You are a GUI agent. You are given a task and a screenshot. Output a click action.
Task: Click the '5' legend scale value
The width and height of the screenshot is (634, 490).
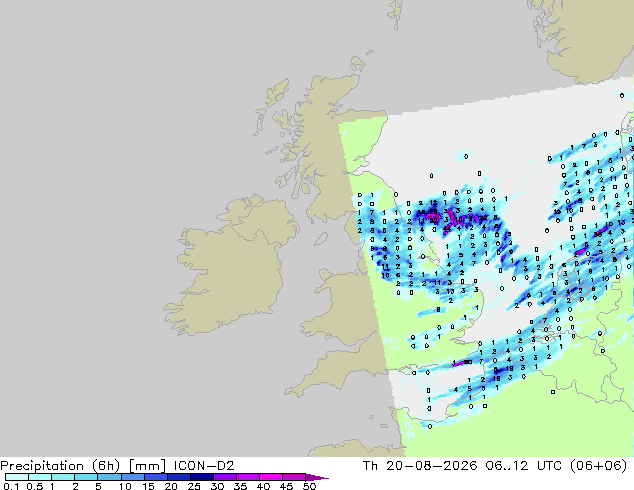[98, 486]
